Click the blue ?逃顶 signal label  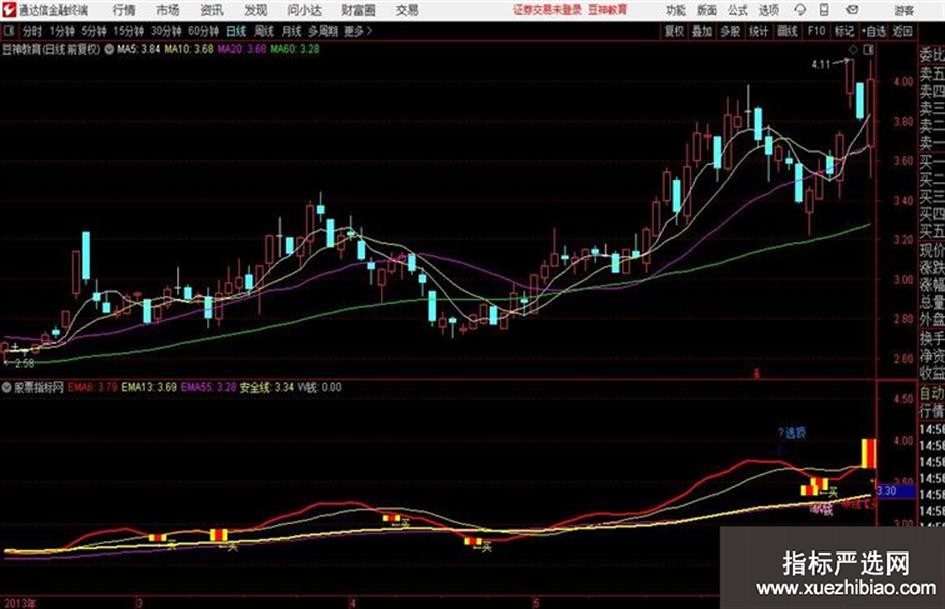click(791, 433)
